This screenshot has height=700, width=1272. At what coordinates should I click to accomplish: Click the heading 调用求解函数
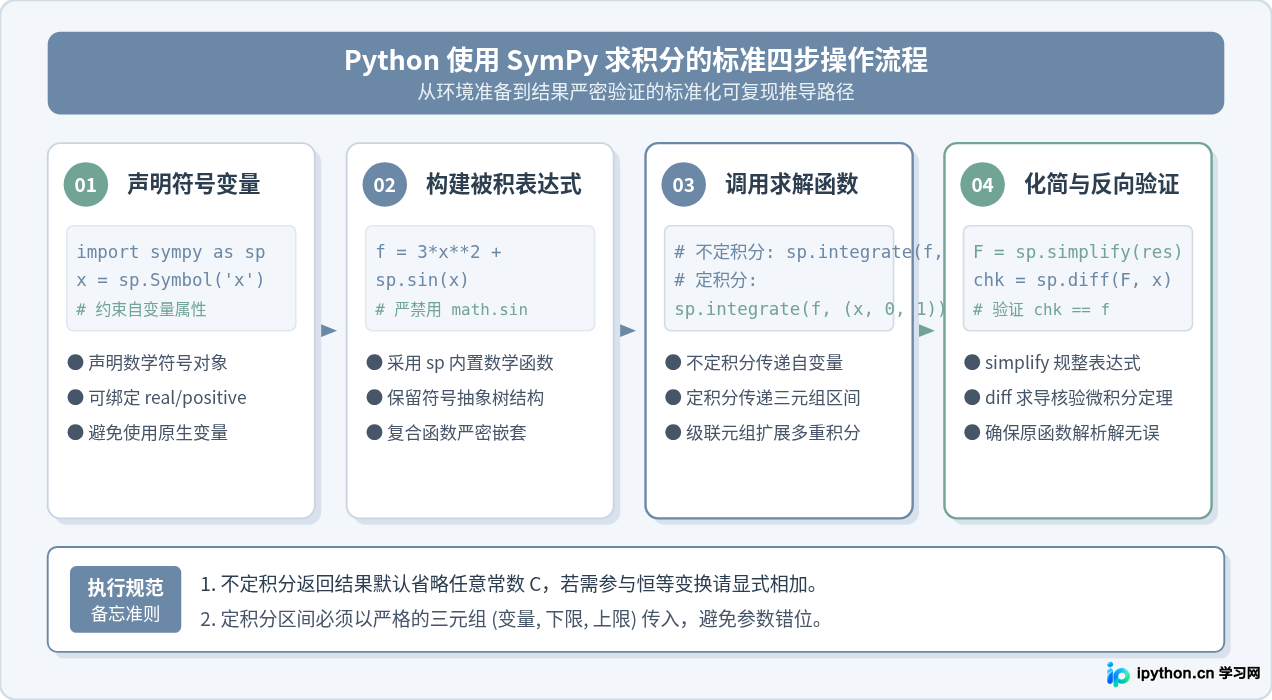(791, 184)
